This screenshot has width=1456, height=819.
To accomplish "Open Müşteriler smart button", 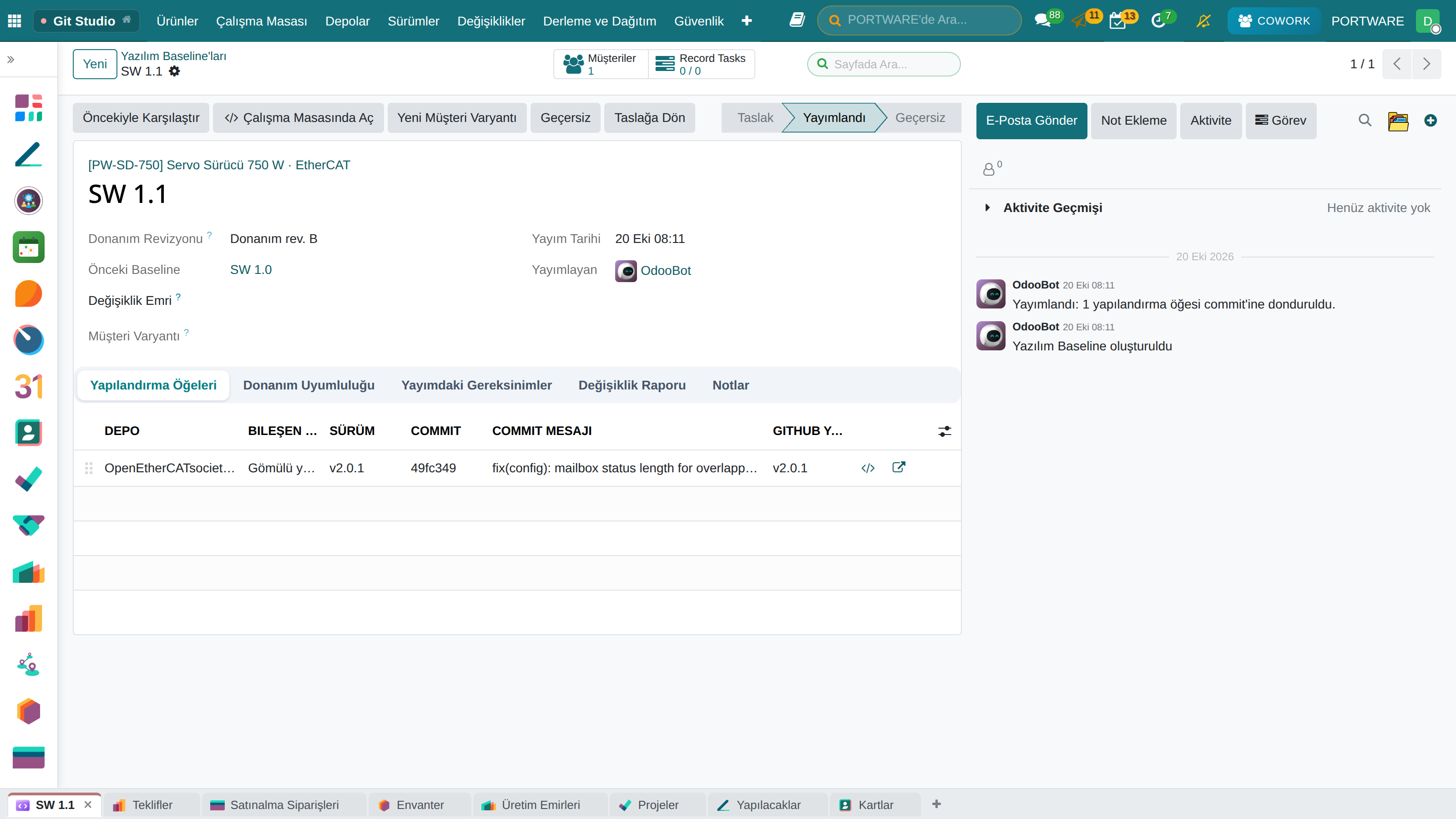I will click(601, 64).
